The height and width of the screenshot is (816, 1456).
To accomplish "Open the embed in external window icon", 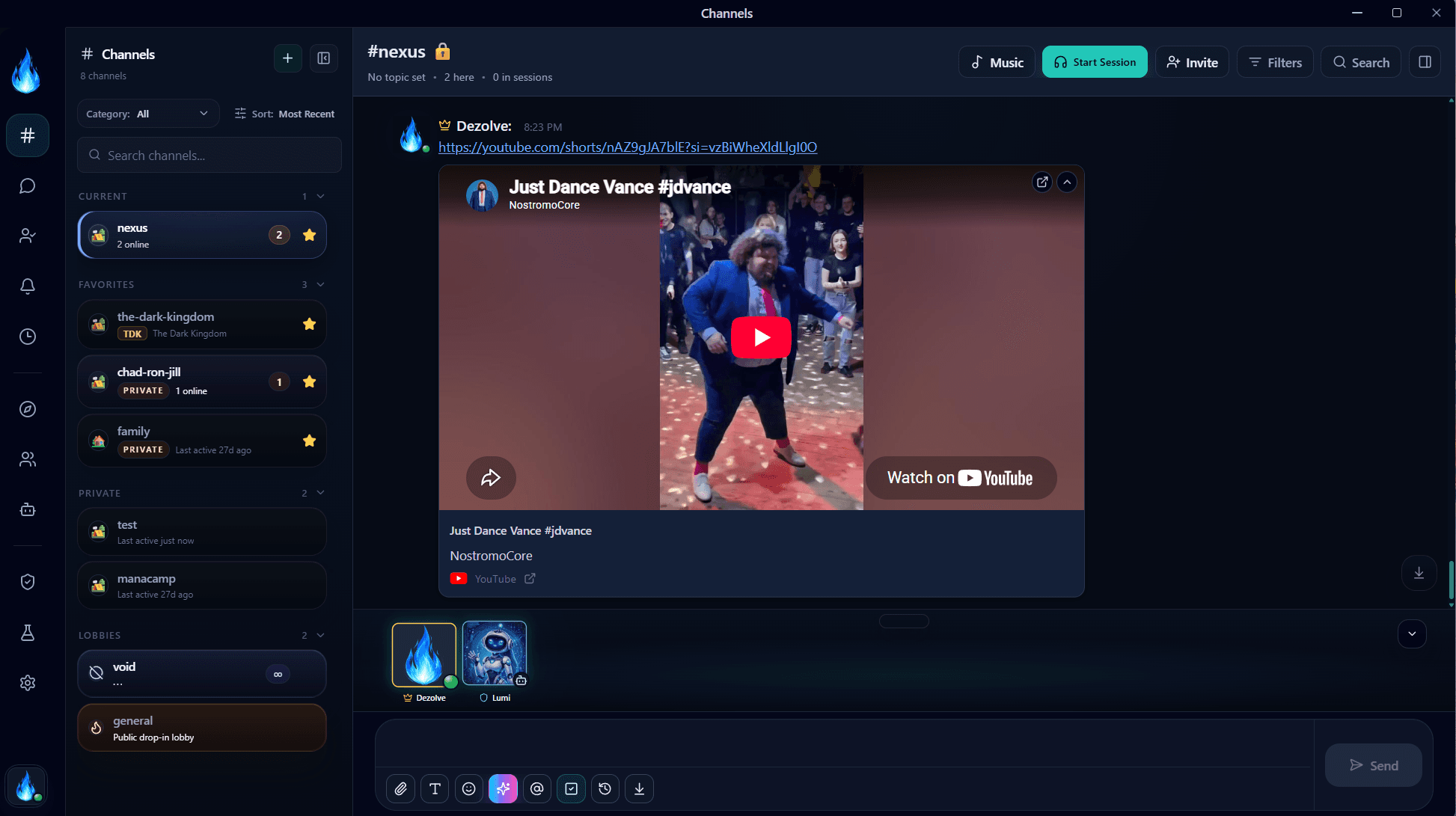I will pos(1042,182).
